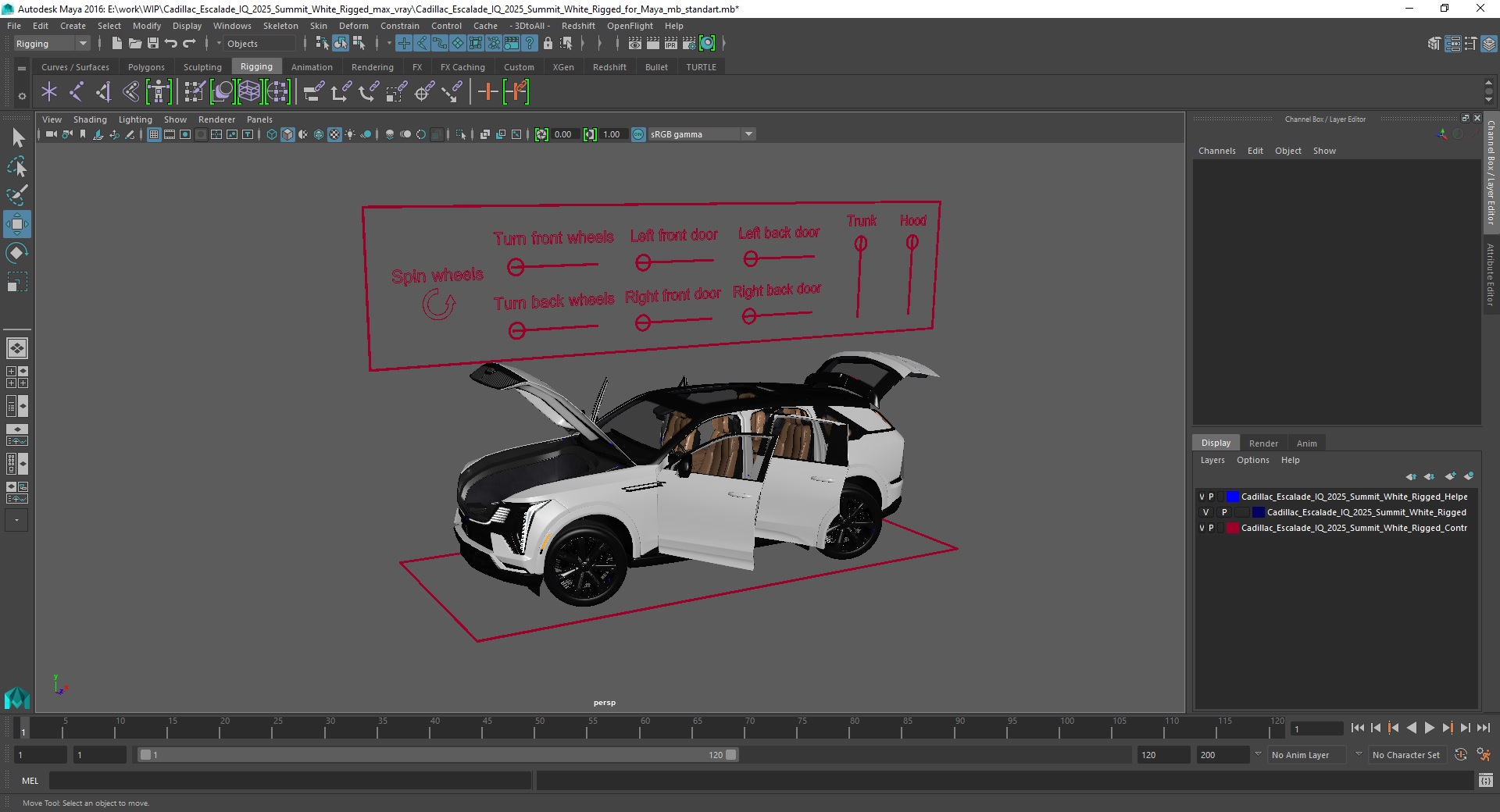Click Options menu in Layer Editor
The width and height of the screenshot is (1500, 812).
1252,460
